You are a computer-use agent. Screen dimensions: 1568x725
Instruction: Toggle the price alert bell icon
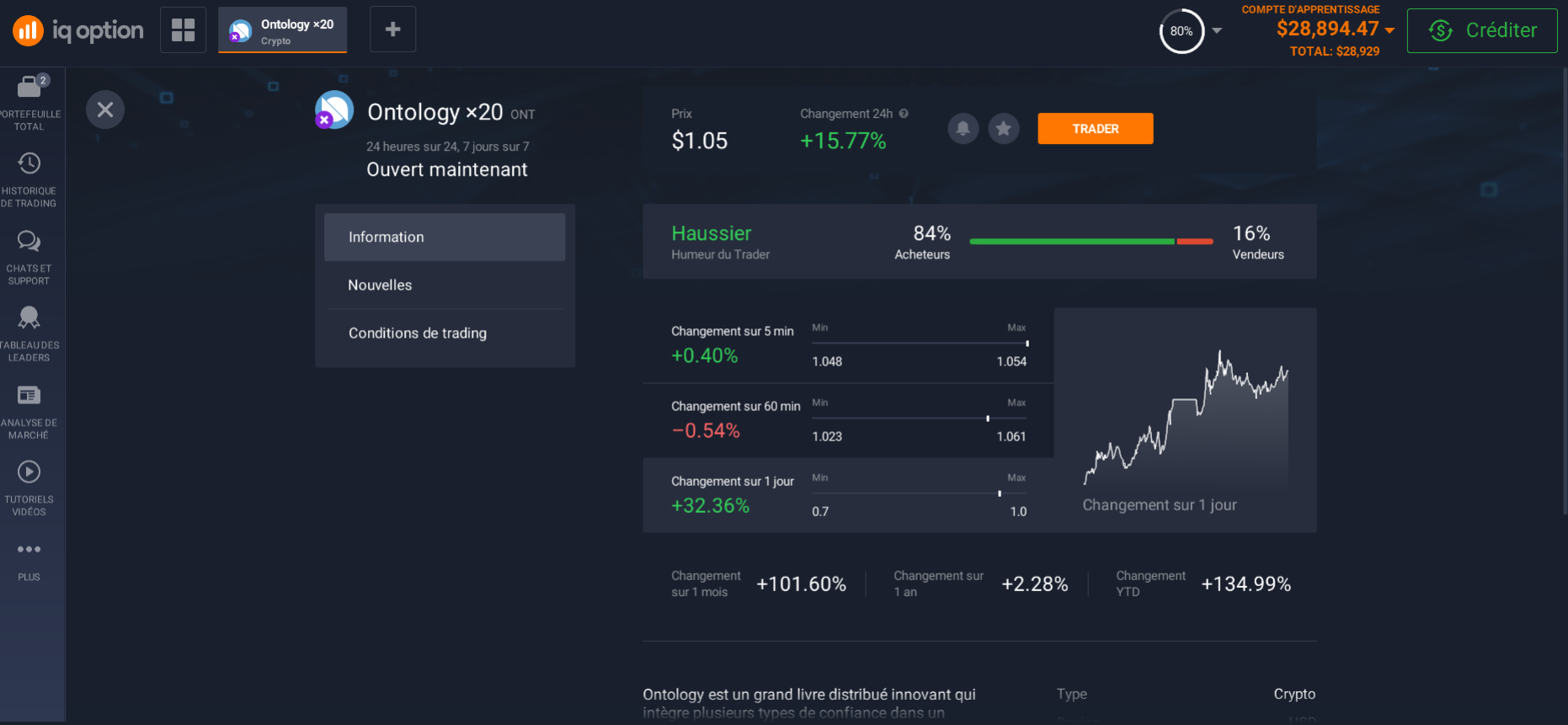(963, 129)
